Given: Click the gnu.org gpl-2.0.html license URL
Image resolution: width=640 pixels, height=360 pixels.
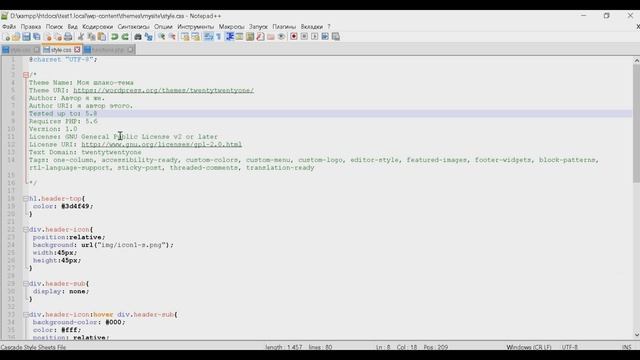Looking at the screenshot, I should pyautogui.click(x=161, y=144).
